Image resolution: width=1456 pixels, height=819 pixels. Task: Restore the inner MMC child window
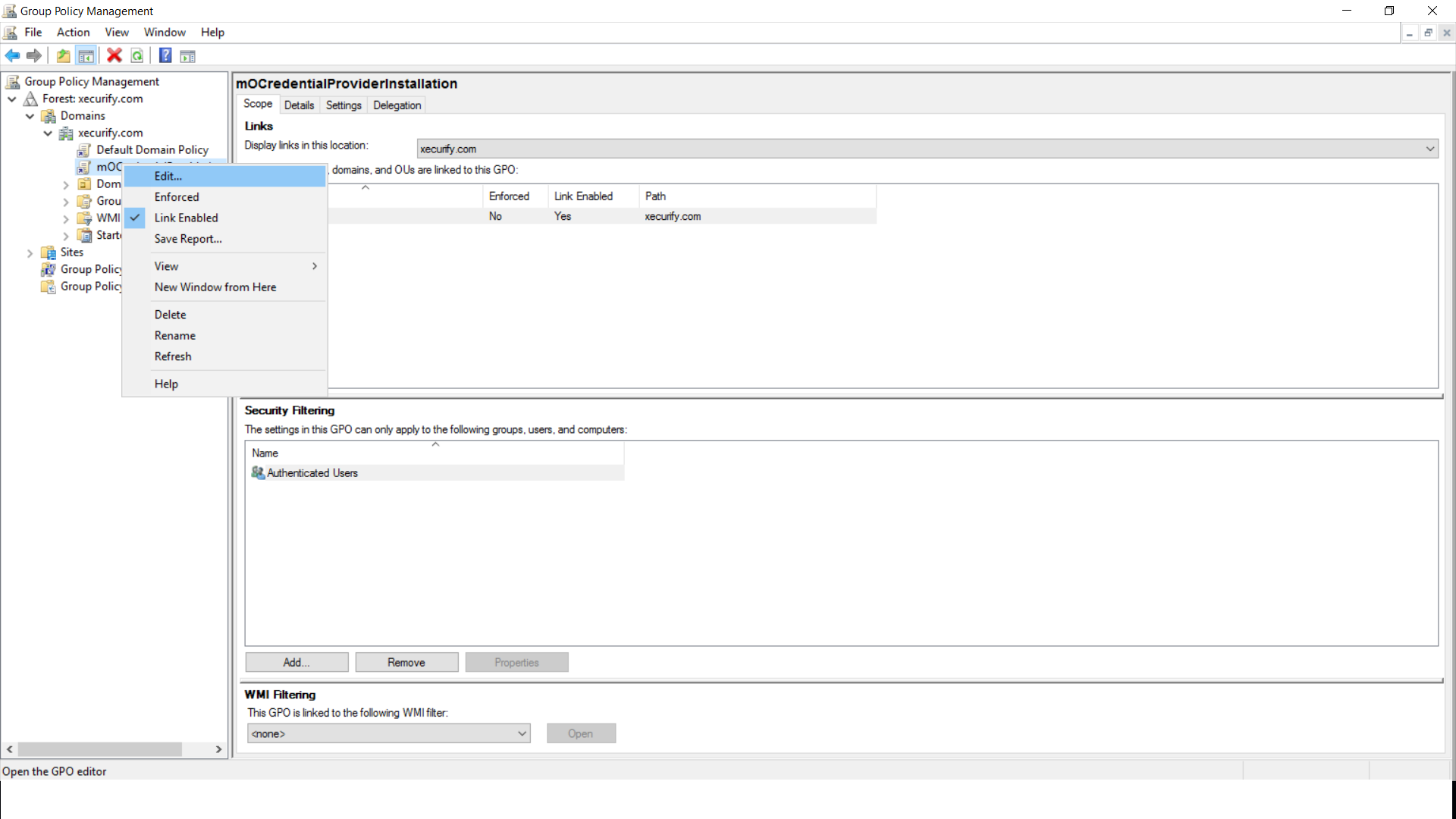click(x=1428, y=33)
